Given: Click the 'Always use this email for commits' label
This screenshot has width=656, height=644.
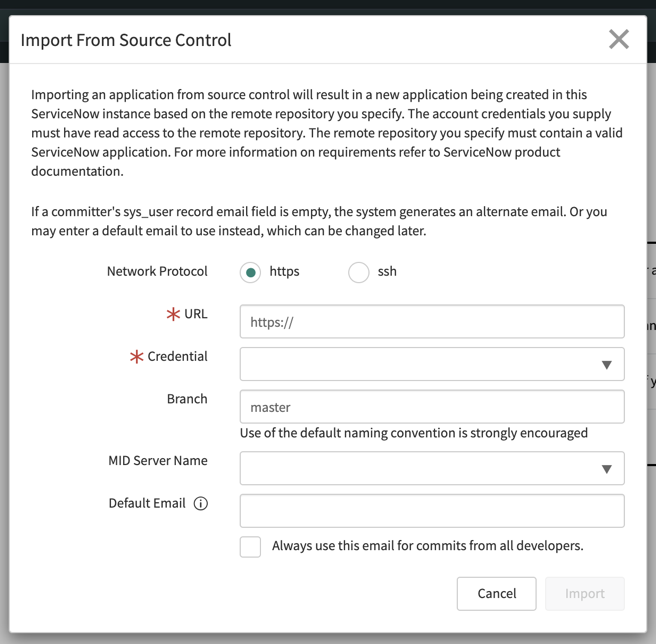Looking at the screenshot, I should 428,546.
